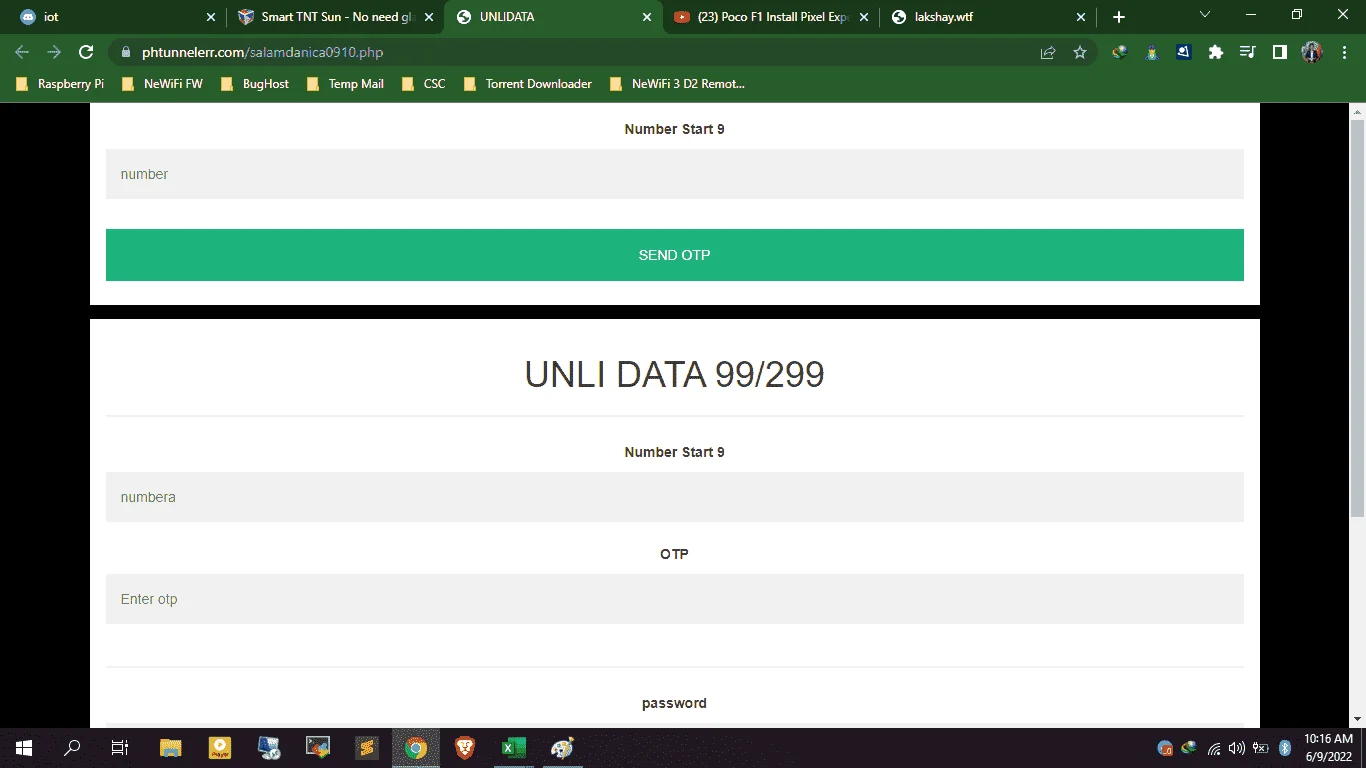The width and height of the screenshot is (1366, 768).
Task: Open the media control icon
Action: (1248, 53)
